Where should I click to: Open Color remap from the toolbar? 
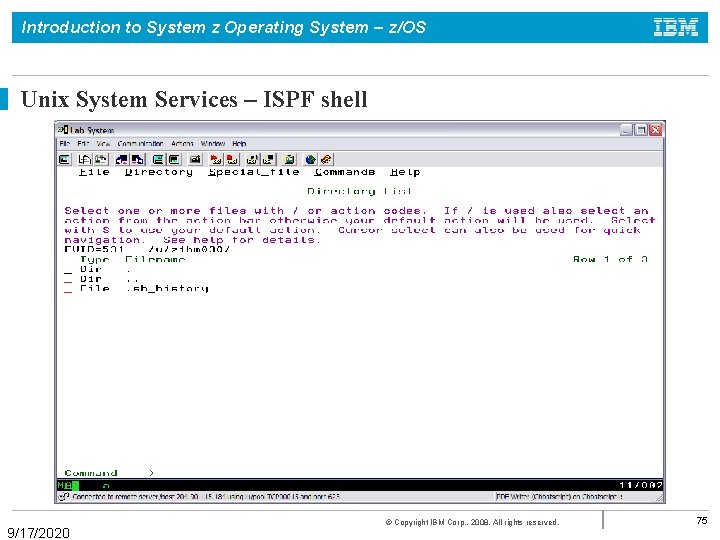pyautogui.click(x=174, y=159)
